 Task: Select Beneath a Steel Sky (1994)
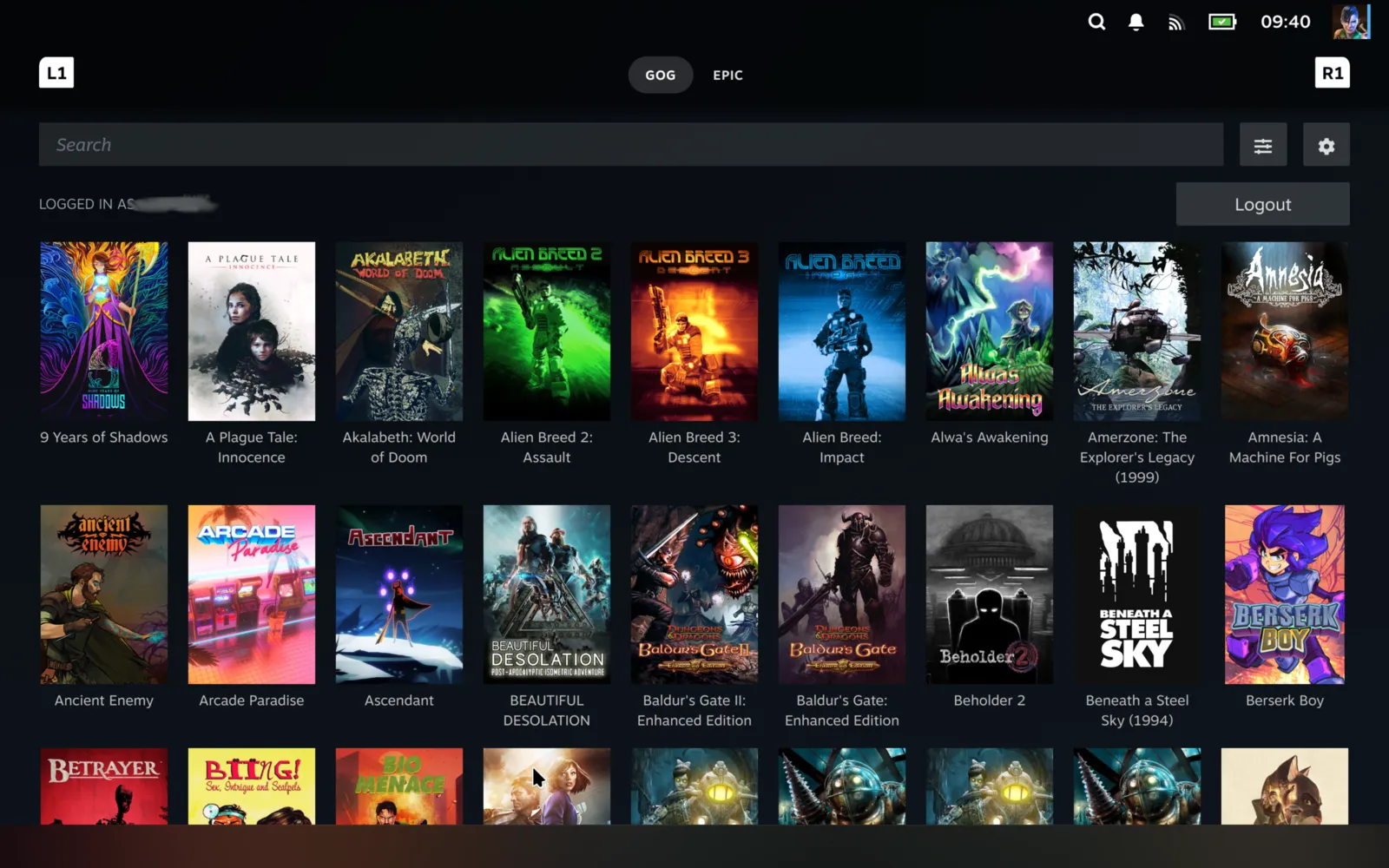point(1137,595)
